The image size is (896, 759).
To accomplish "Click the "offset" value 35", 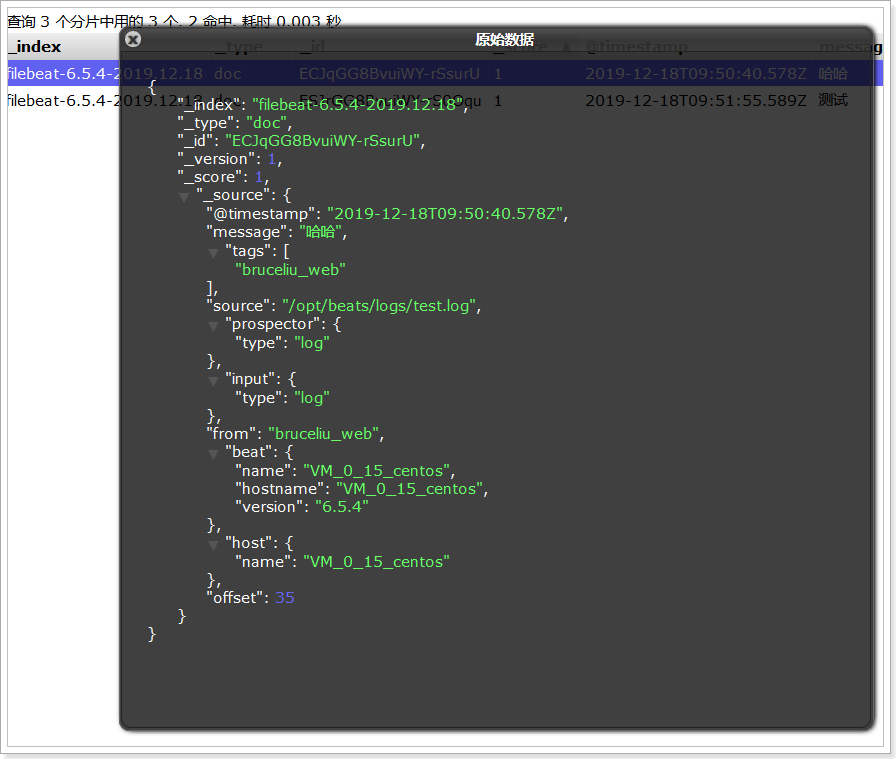I will tap(285, 598).
